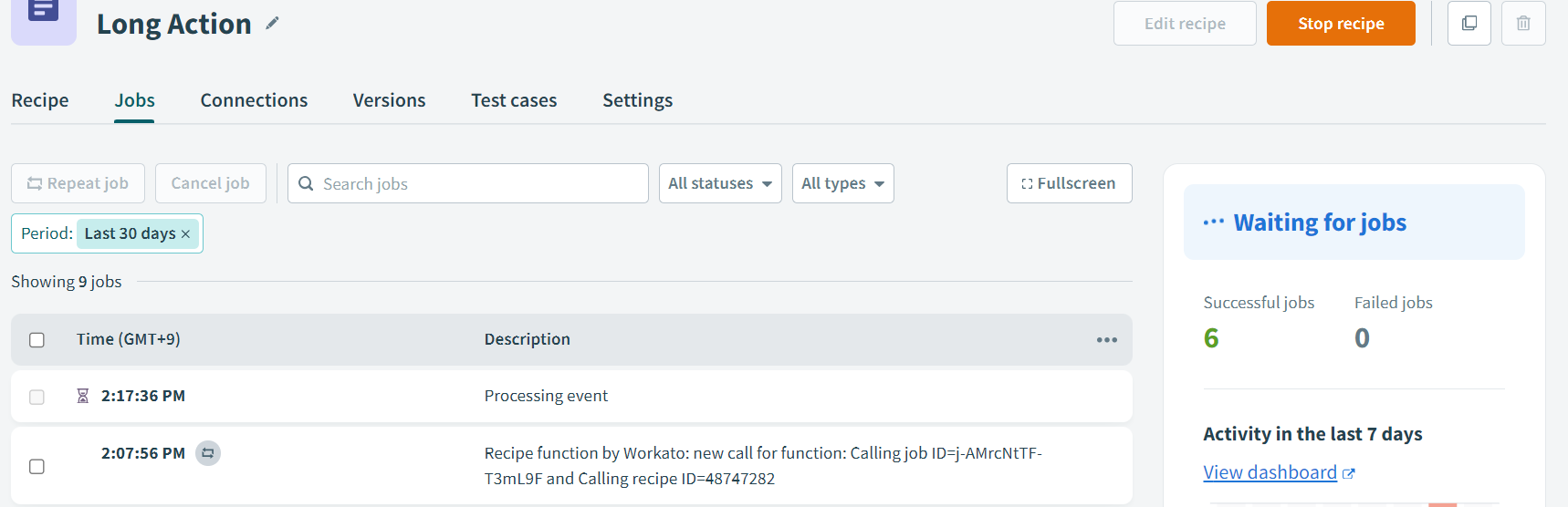Viewport: 1568px width, 507px height.
Task: Select the 2:07:56 PM job checkbox
Action: click(x=37, y=466)
